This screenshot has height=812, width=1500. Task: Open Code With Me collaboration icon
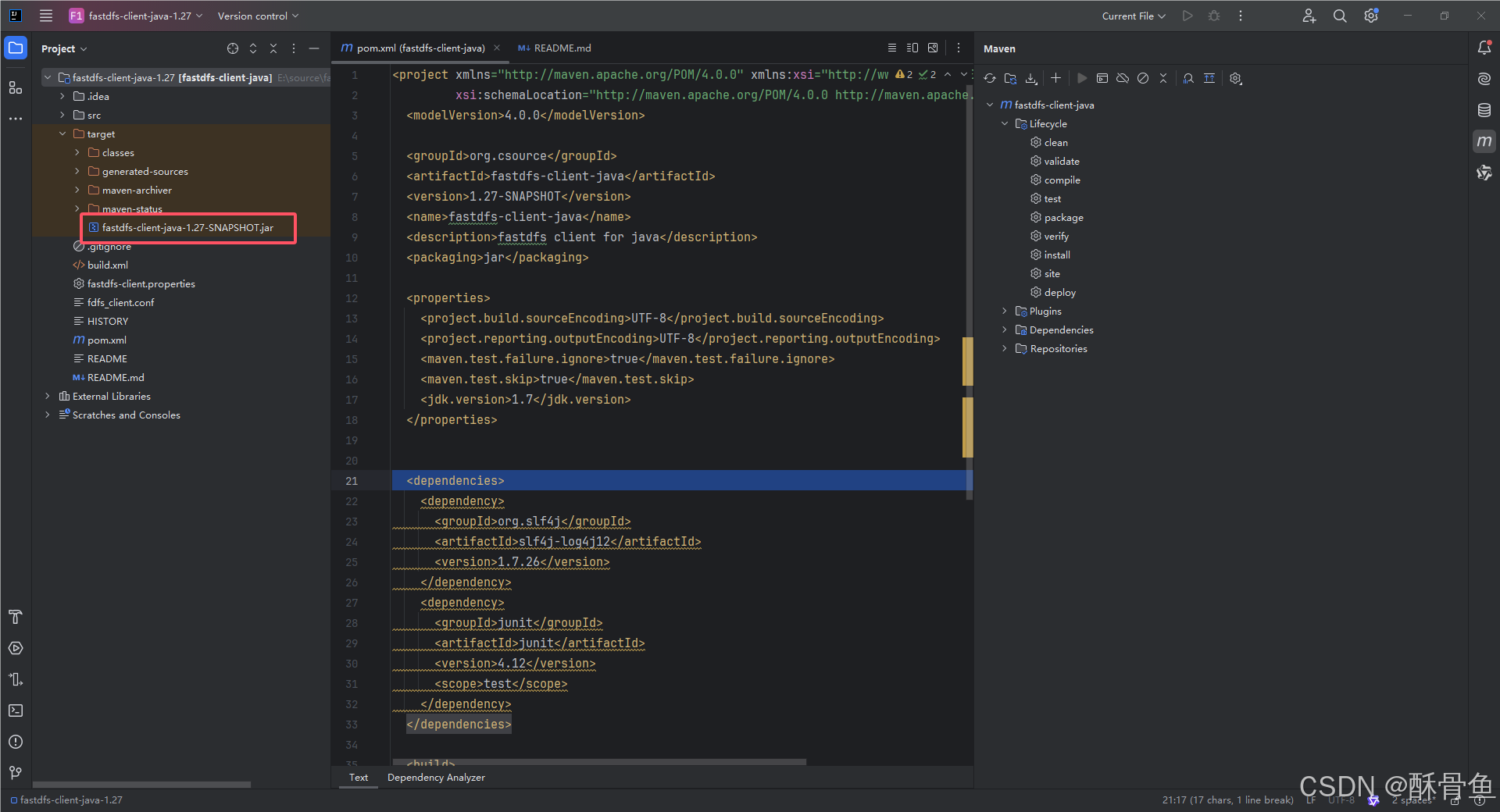1309,16
